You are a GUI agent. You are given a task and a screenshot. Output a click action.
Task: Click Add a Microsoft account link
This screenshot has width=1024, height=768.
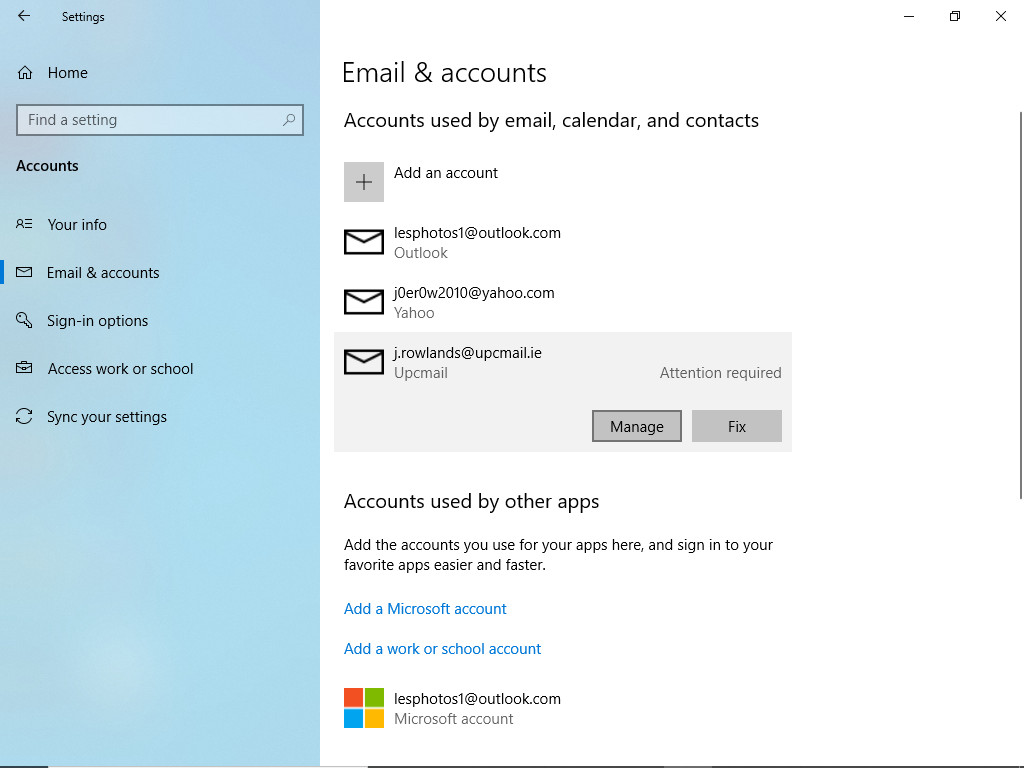[425, 609]
